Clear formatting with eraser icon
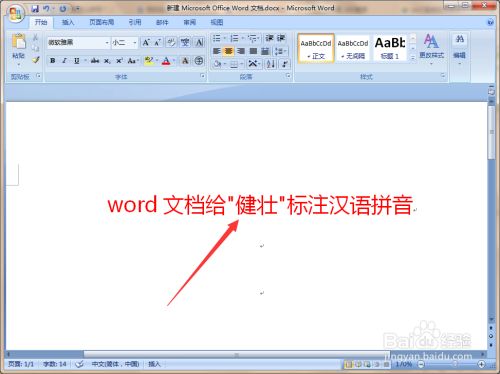Screen dimensions: 500x374 pyautogui.click(x=171, y=42)
